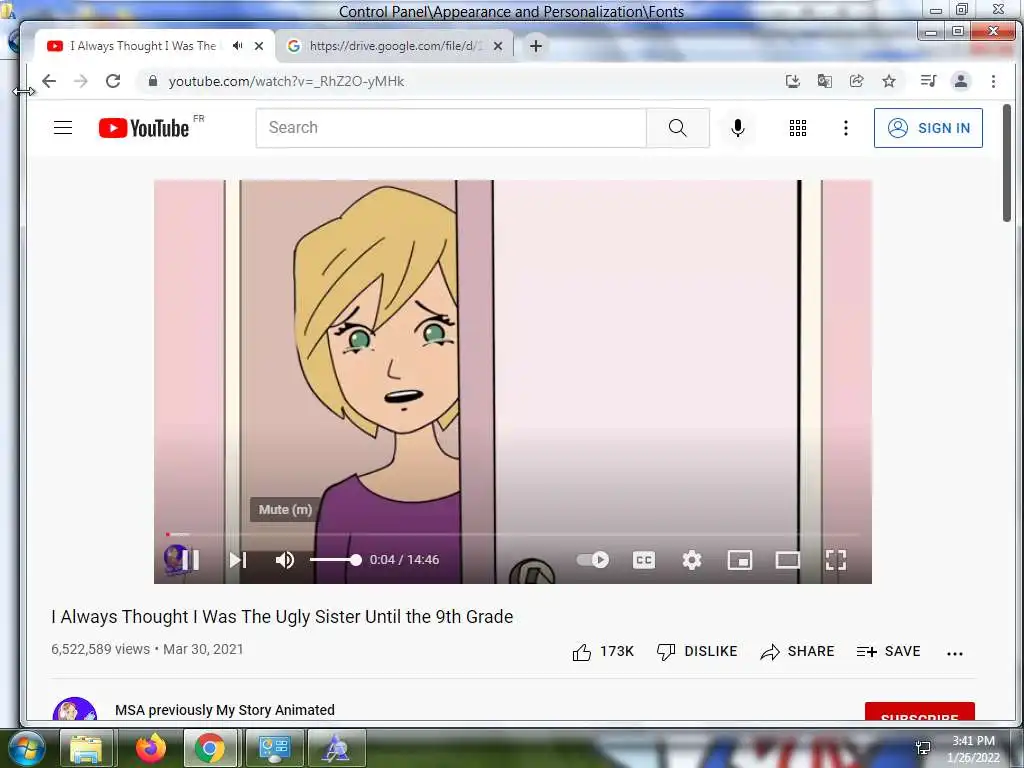Image resolution: width=1024 pixels, height=768 pixels.
Task: Click the YouTube logo
Action: click(144, 128)
